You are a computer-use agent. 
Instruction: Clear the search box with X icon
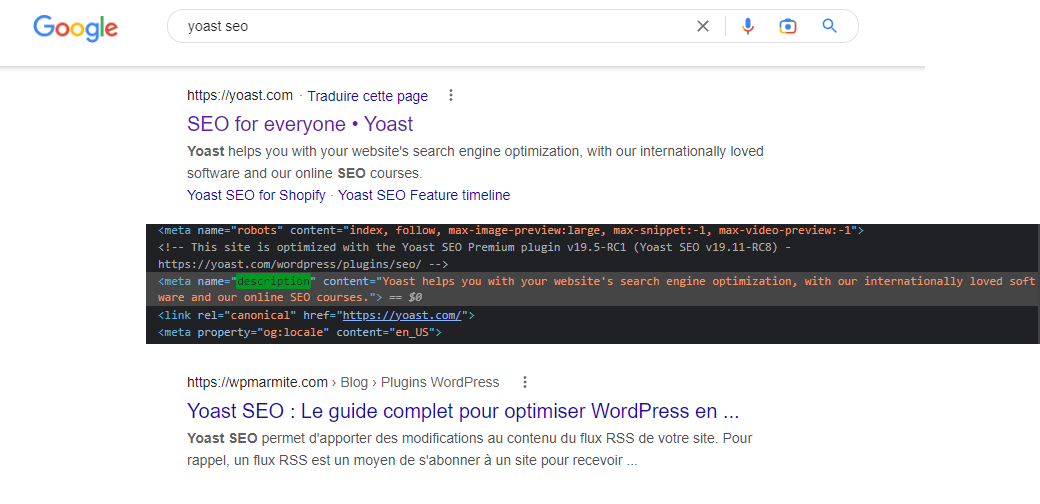click(703, 27)
